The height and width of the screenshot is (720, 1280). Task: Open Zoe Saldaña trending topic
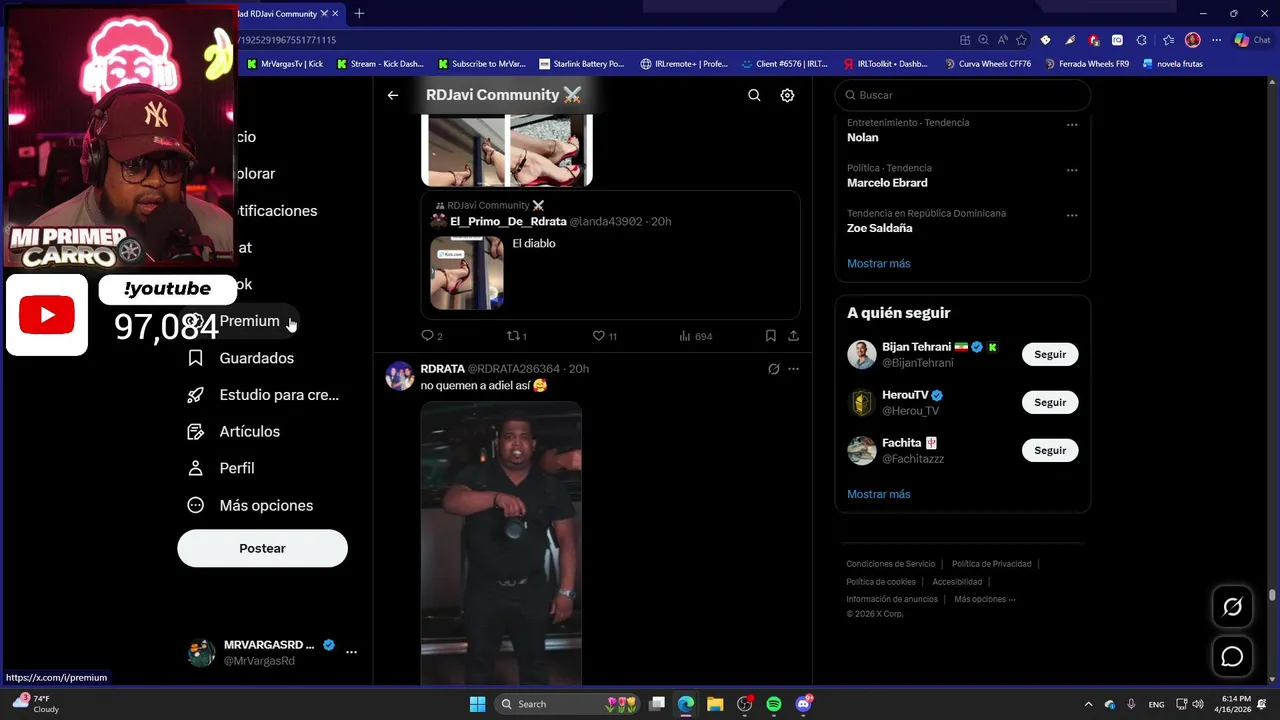point(880,228)
